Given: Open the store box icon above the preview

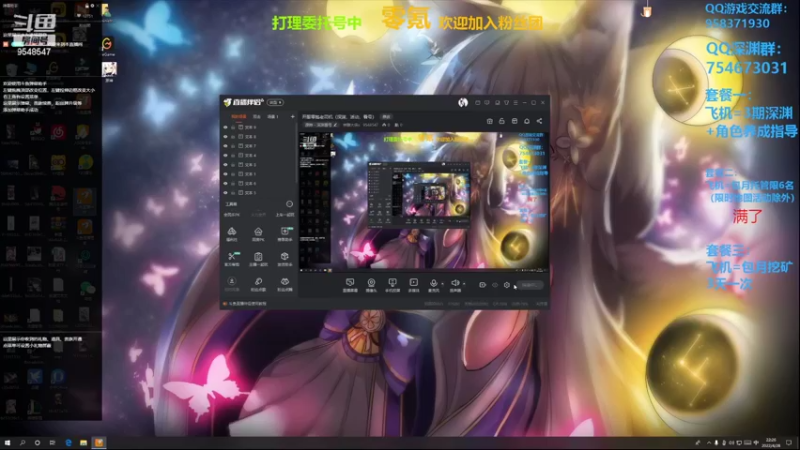Looking at the screenshot, I should click(x=514, y=121).
